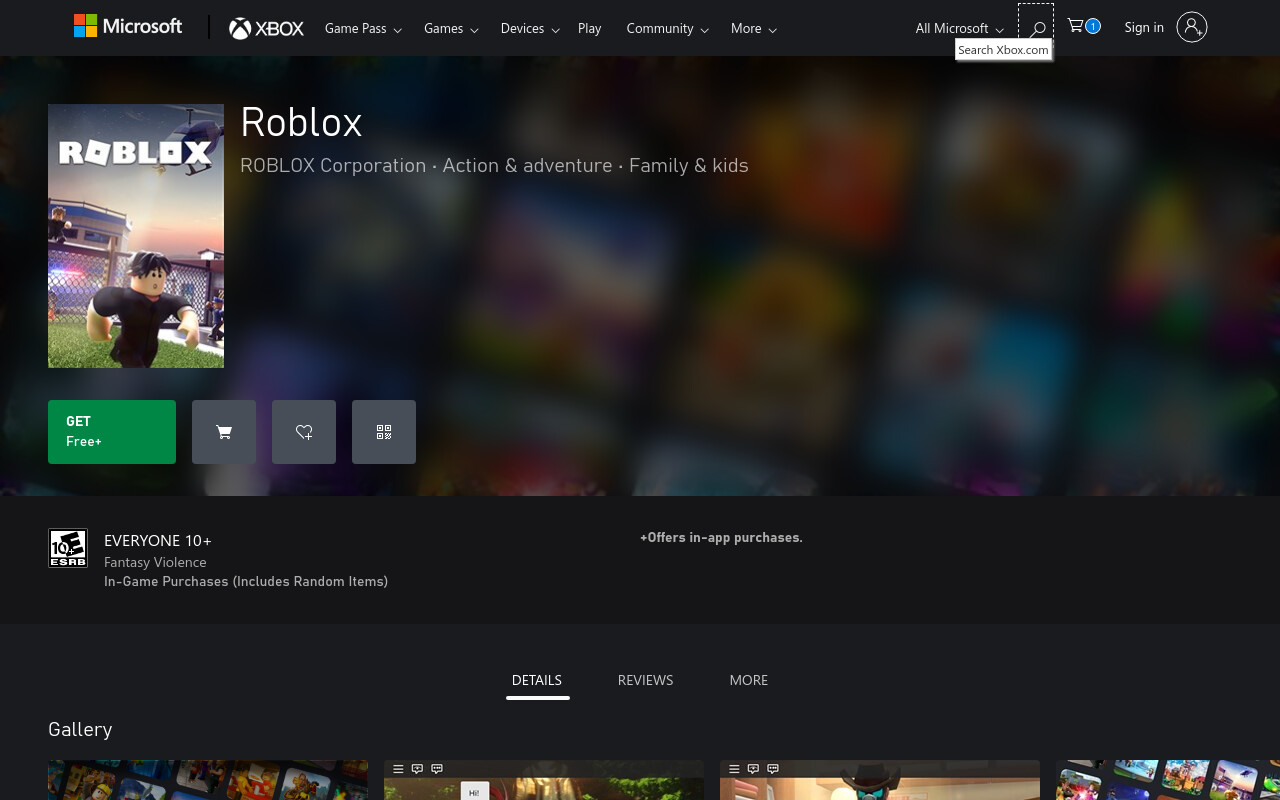1280x800 pixels.
Task: Click the green GET Free+ button
Action: (112, 432)
